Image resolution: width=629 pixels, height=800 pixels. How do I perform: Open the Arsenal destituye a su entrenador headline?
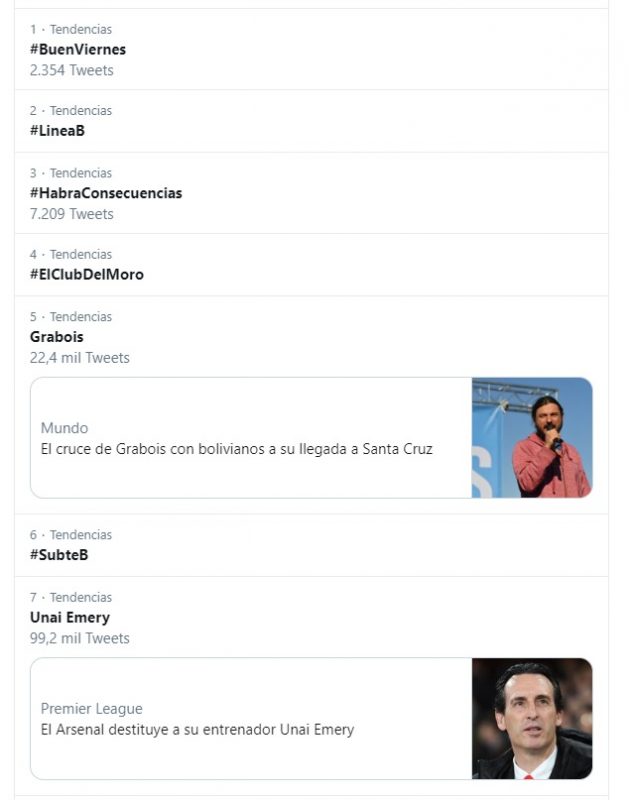click(x=198, y=730)
